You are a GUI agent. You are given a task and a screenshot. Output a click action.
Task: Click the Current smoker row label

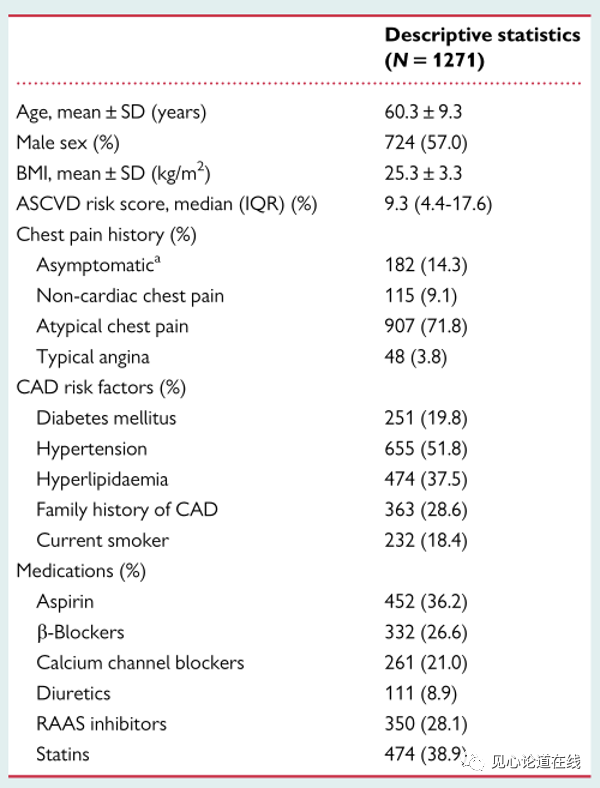[102, 540]
